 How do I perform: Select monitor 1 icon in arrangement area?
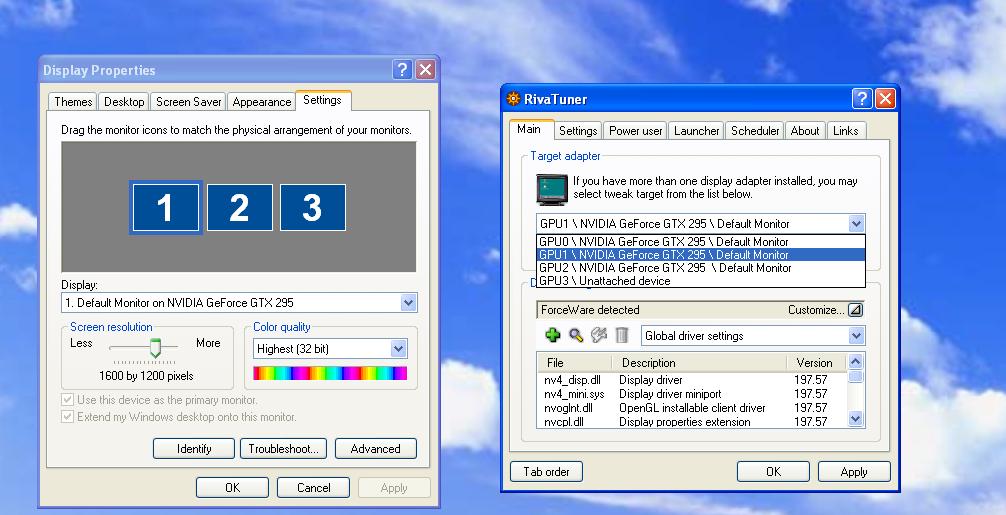[166, 208]
